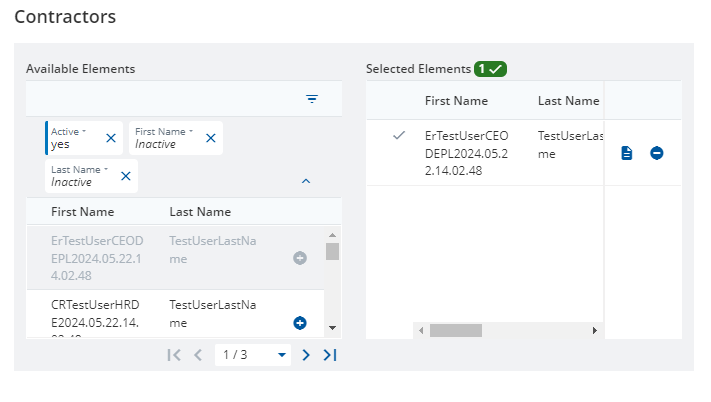Click the Available Elements label
Viewport: 711px width, 402px height.
pyautogui.click(x=81, y=69)
